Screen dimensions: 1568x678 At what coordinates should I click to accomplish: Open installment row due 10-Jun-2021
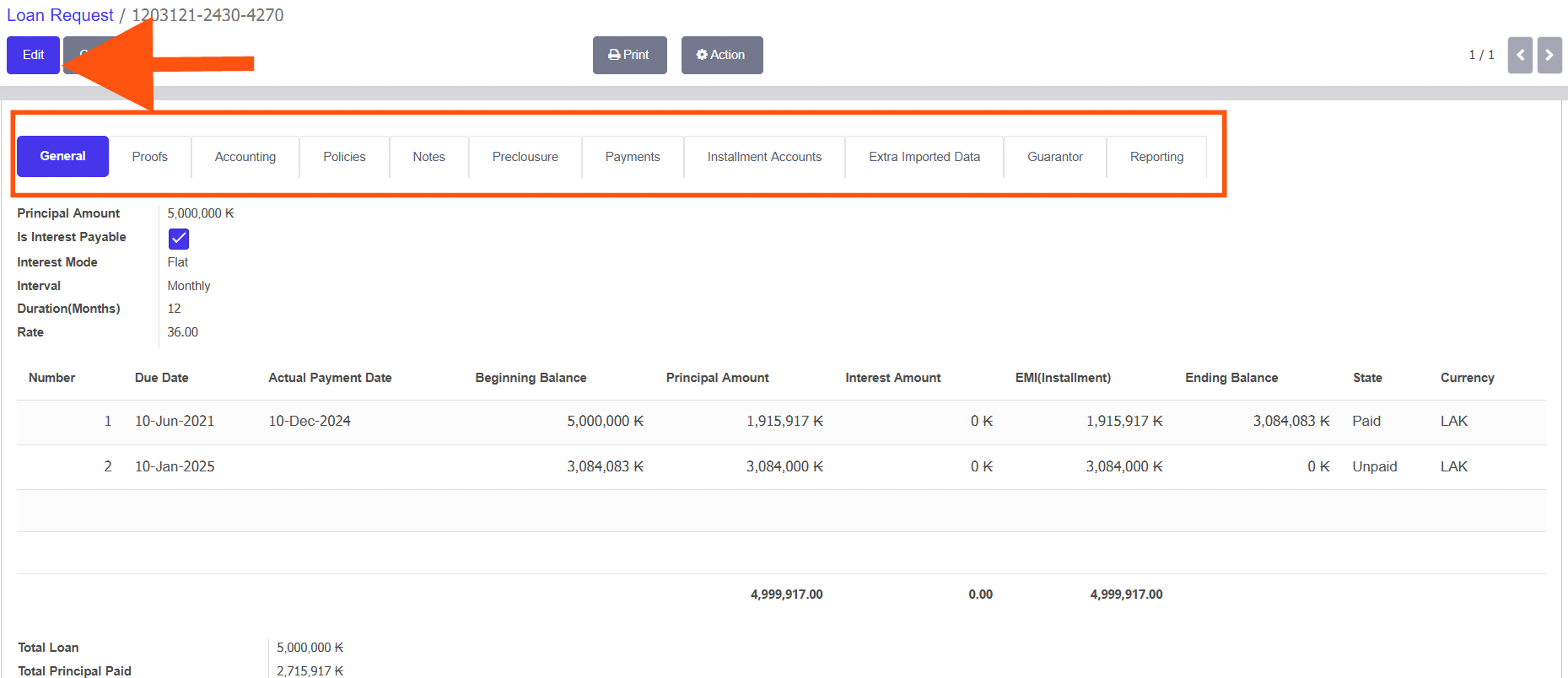[175, 422]
